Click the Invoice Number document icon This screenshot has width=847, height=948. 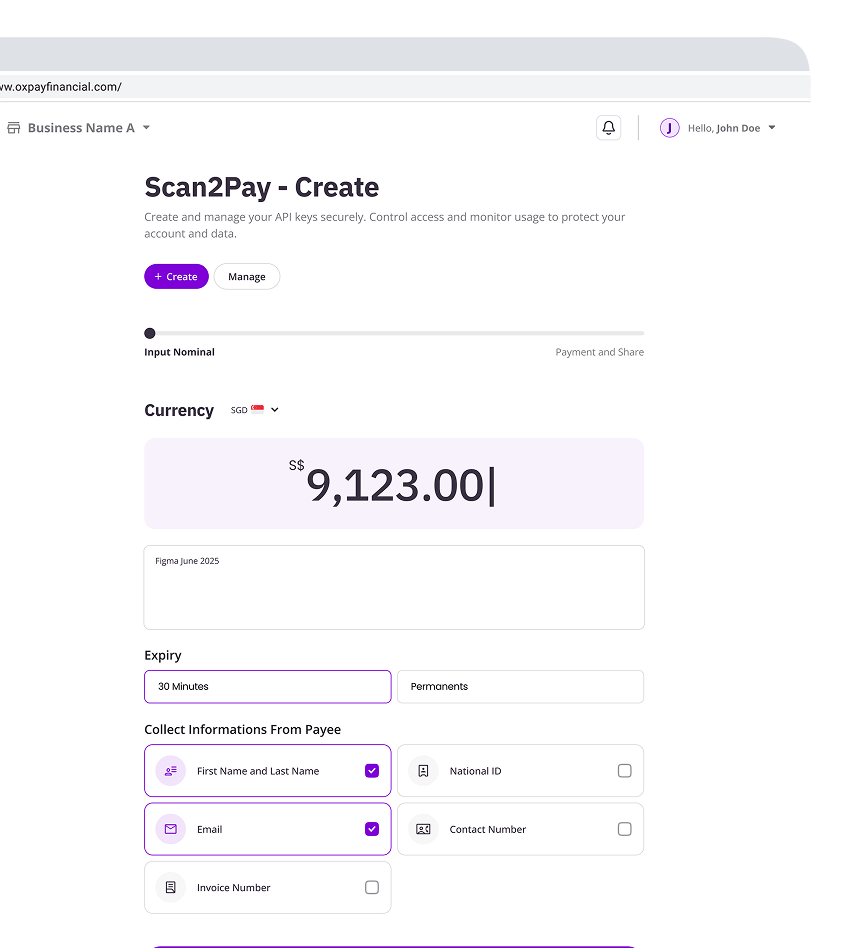click(x=171, y=887)
